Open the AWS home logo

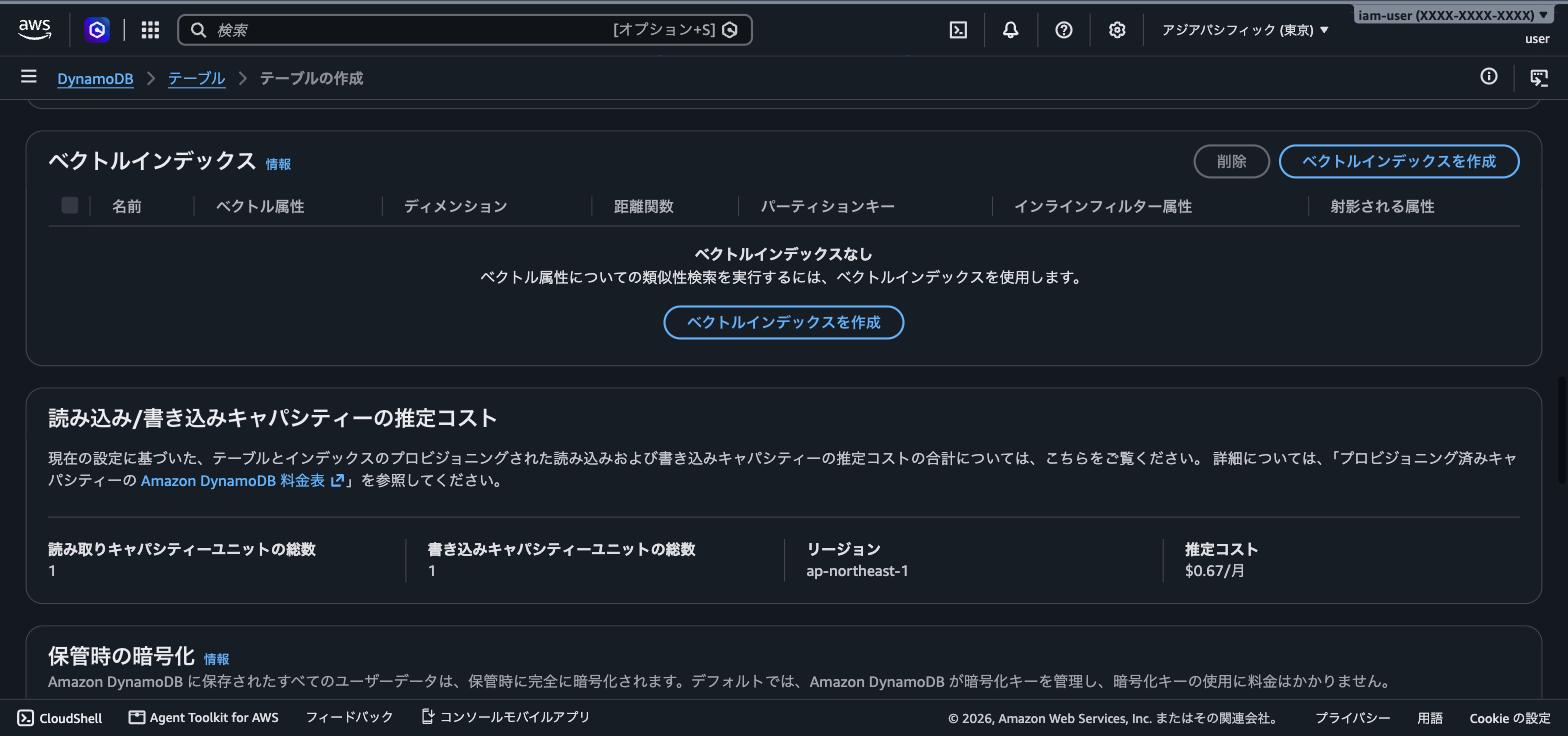click(x=34, y=30)
